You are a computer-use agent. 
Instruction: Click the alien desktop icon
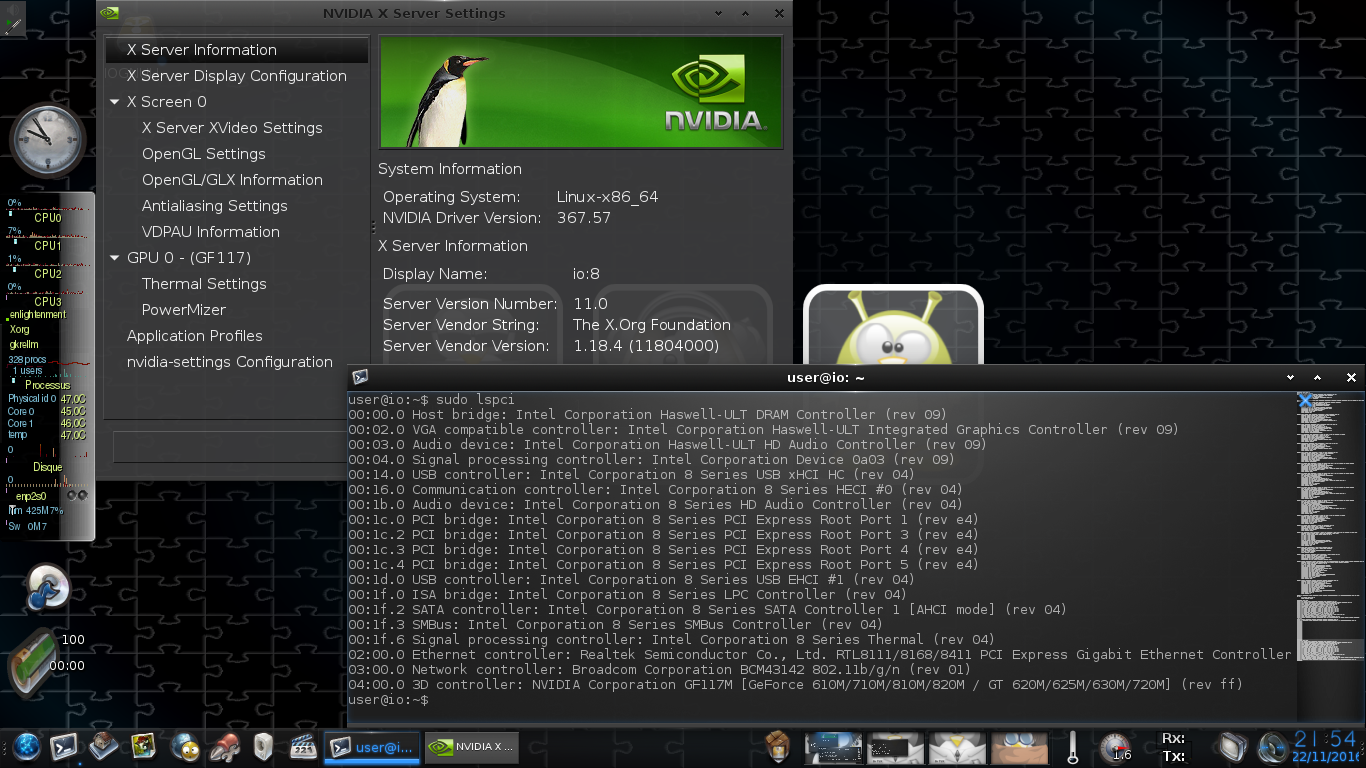point(893,327)
